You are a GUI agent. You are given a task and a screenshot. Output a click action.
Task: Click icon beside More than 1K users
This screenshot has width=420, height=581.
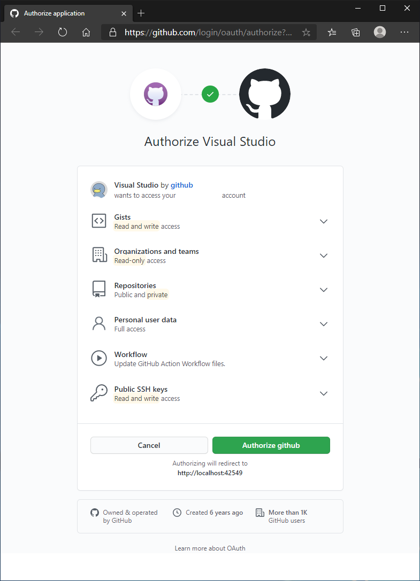(x=260, y=512)
